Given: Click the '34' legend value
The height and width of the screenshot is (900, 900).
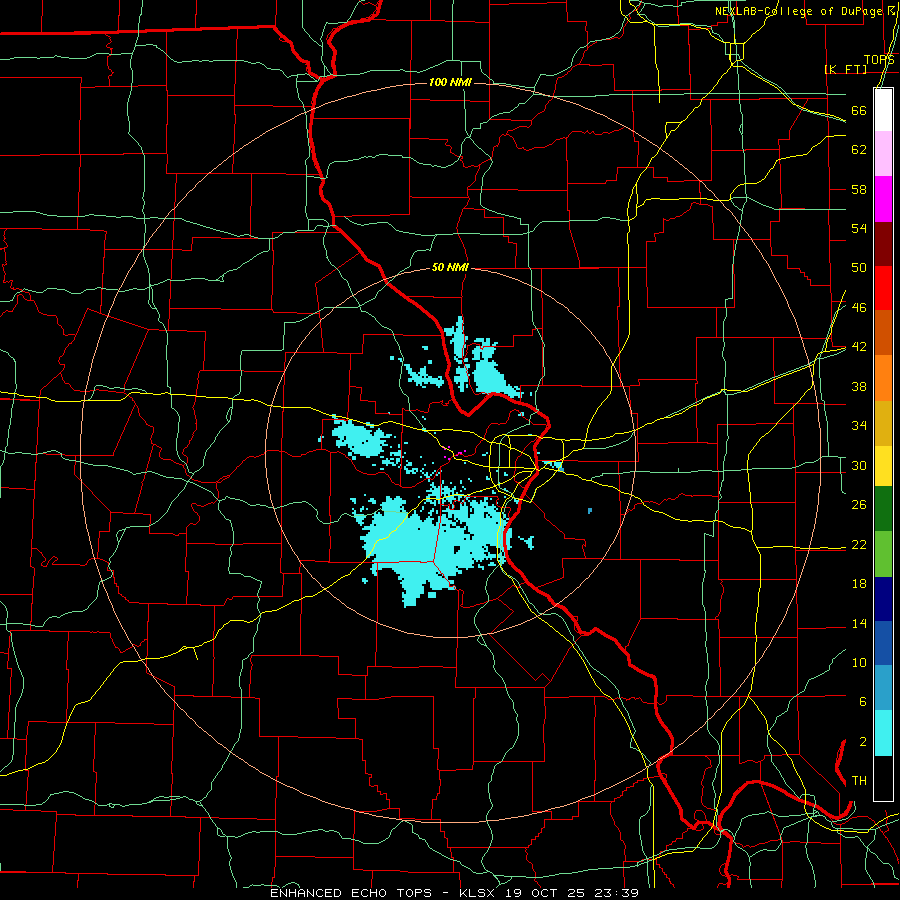Looking at the screenshot, I should [859, 425].
